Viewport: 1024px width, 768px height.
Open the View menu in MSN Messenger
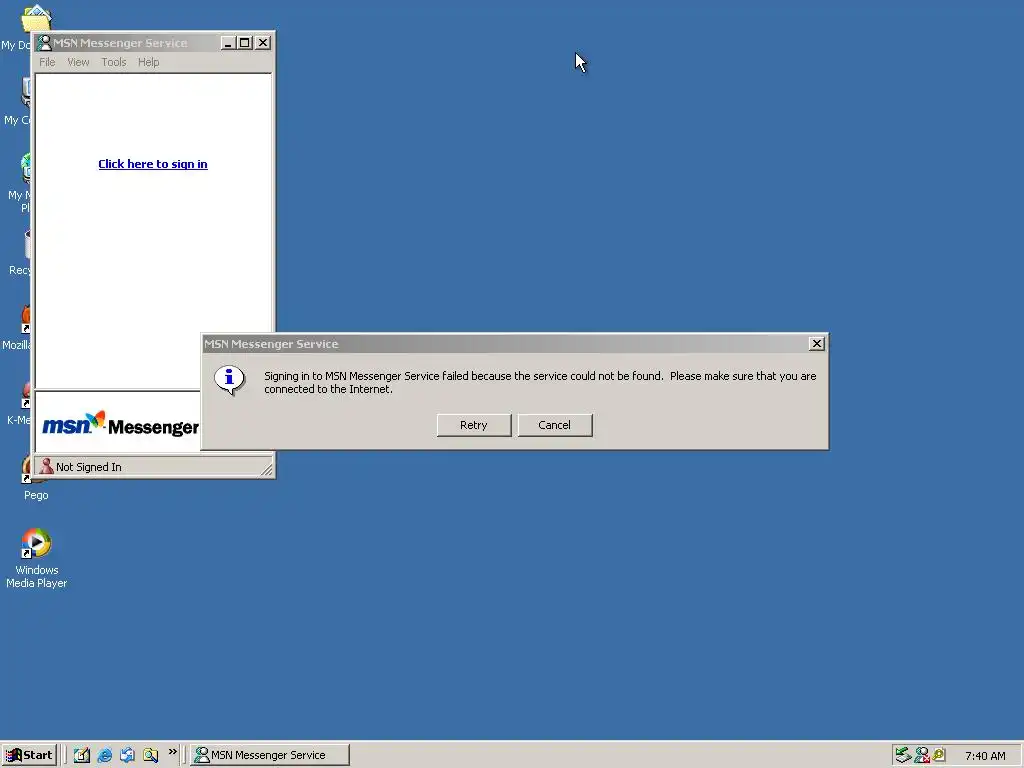pyautogui.click(x=78, y=62)
